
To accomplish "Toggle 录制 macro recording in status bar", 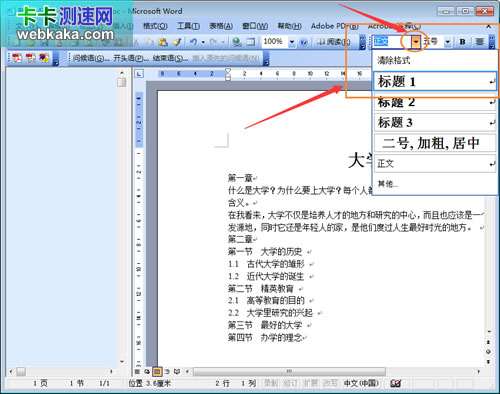I will click(x=270, y=384).
